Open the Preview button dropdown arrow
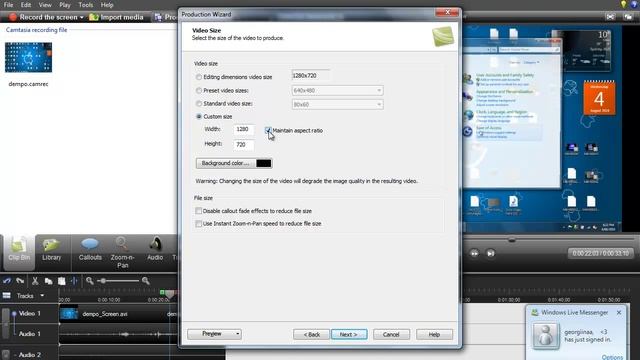Image resolution: width=640 pixels, height=360 pixels. (238, 334)
